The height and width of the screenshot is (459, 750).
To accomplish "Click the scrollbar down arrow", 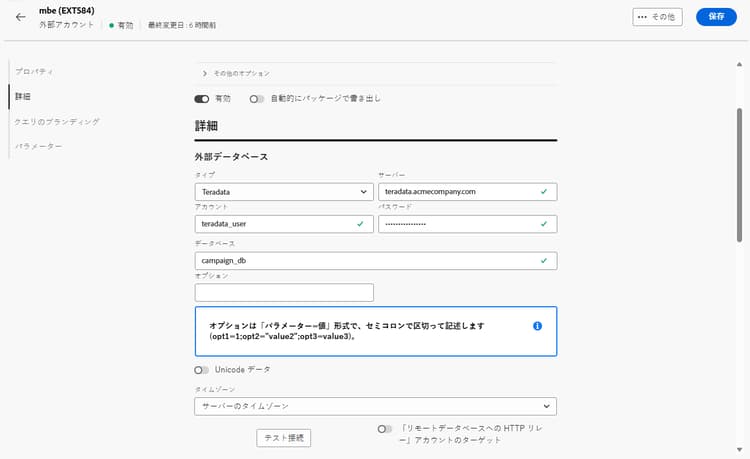I will tap(739, 449).
